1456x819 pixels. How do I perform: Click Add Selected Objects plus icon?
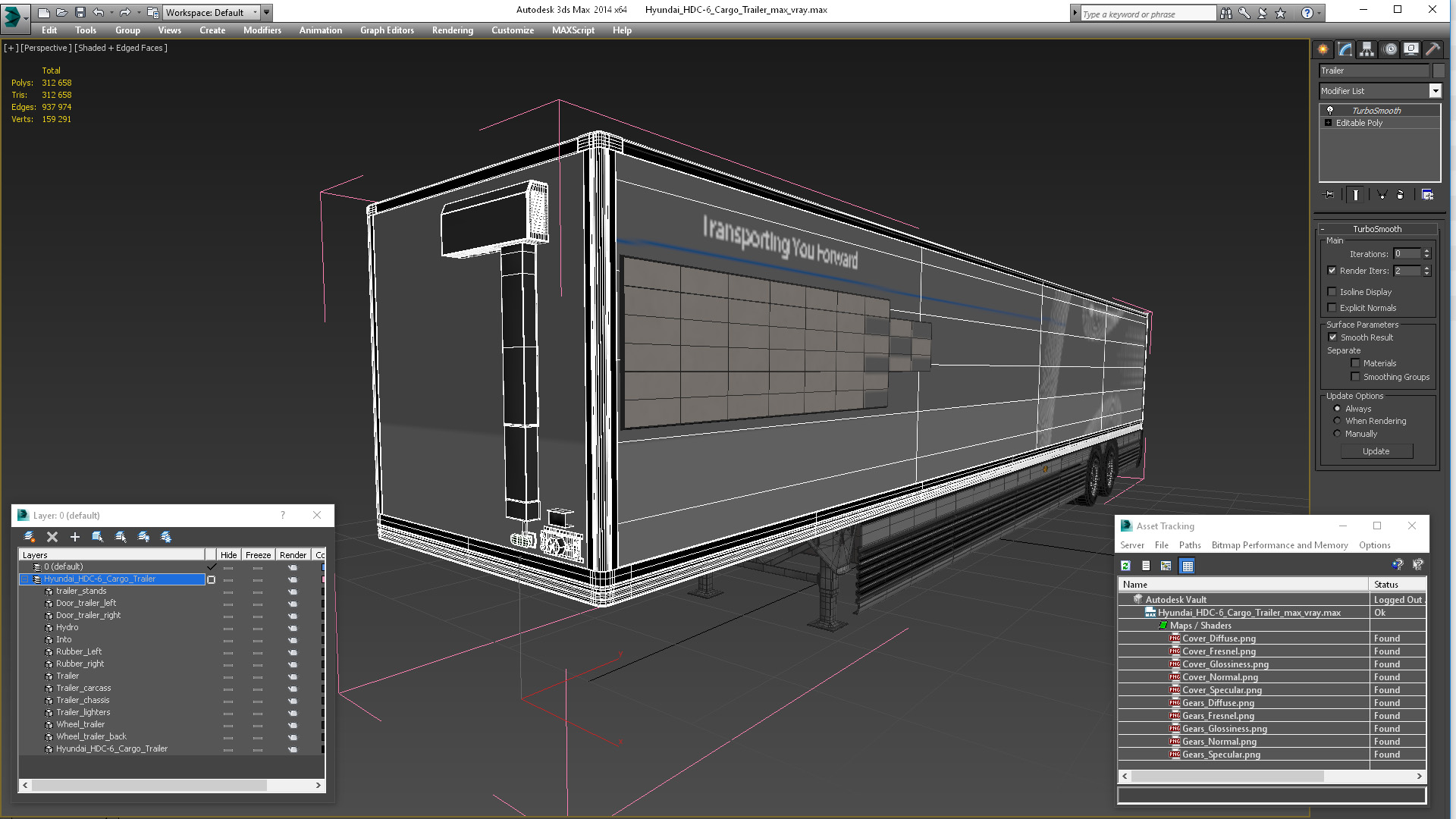click(x=75, y=537)
